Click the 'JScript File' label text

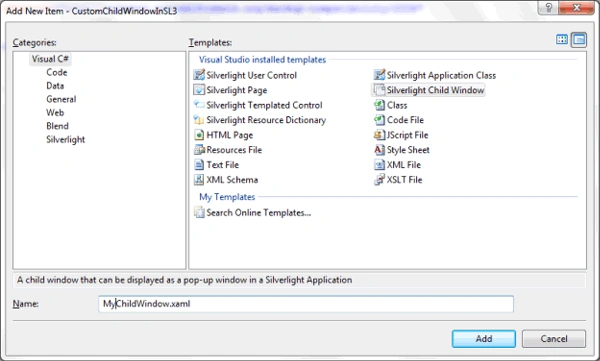(x=408, y=135)
